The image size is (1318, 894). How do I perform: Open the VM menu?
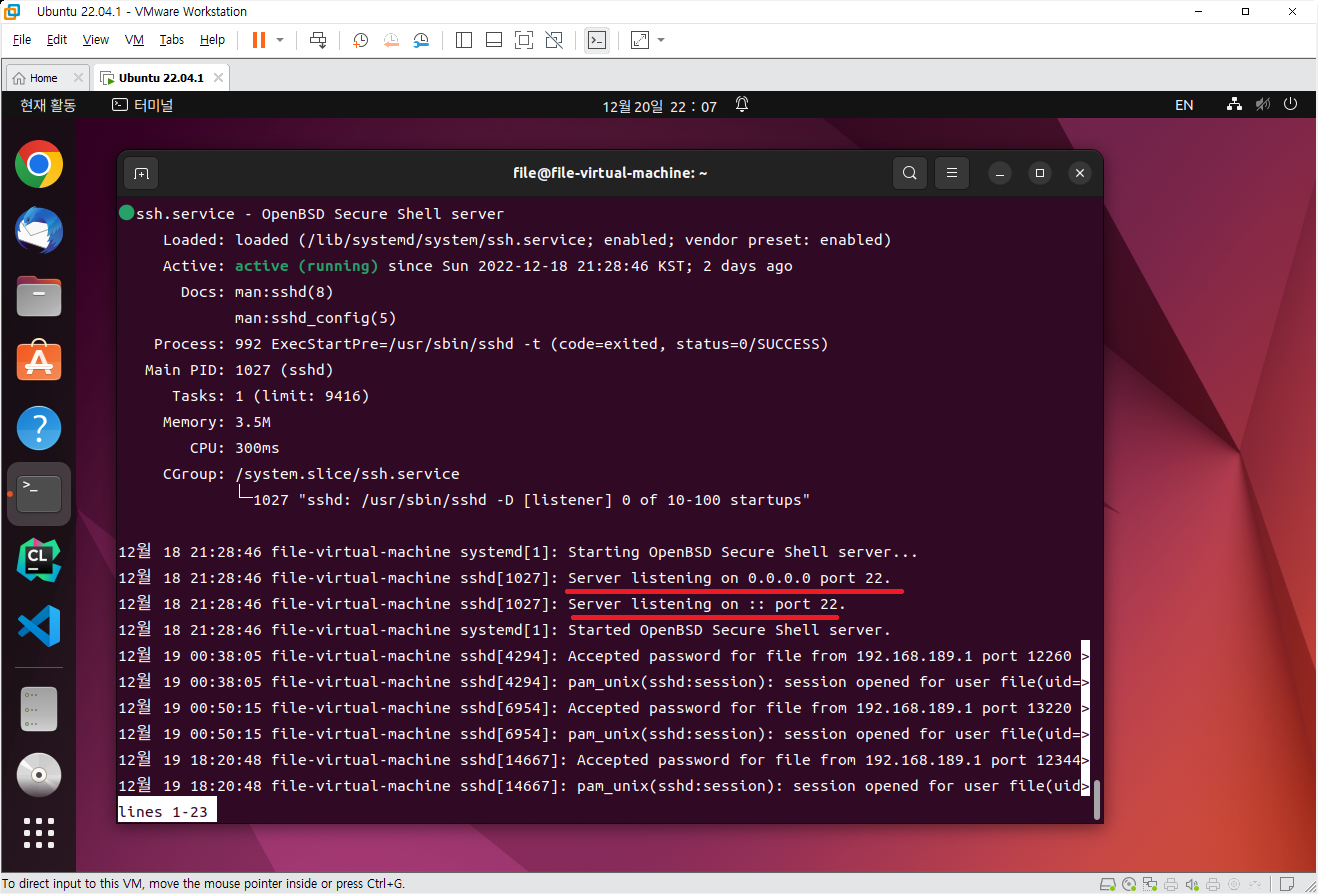coord(135,40)
